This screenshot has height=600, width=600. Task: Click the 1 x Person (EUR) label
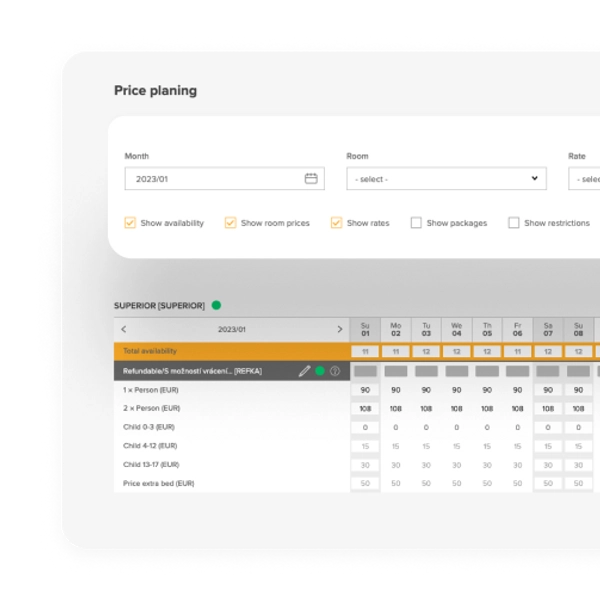tap(151, 390)
